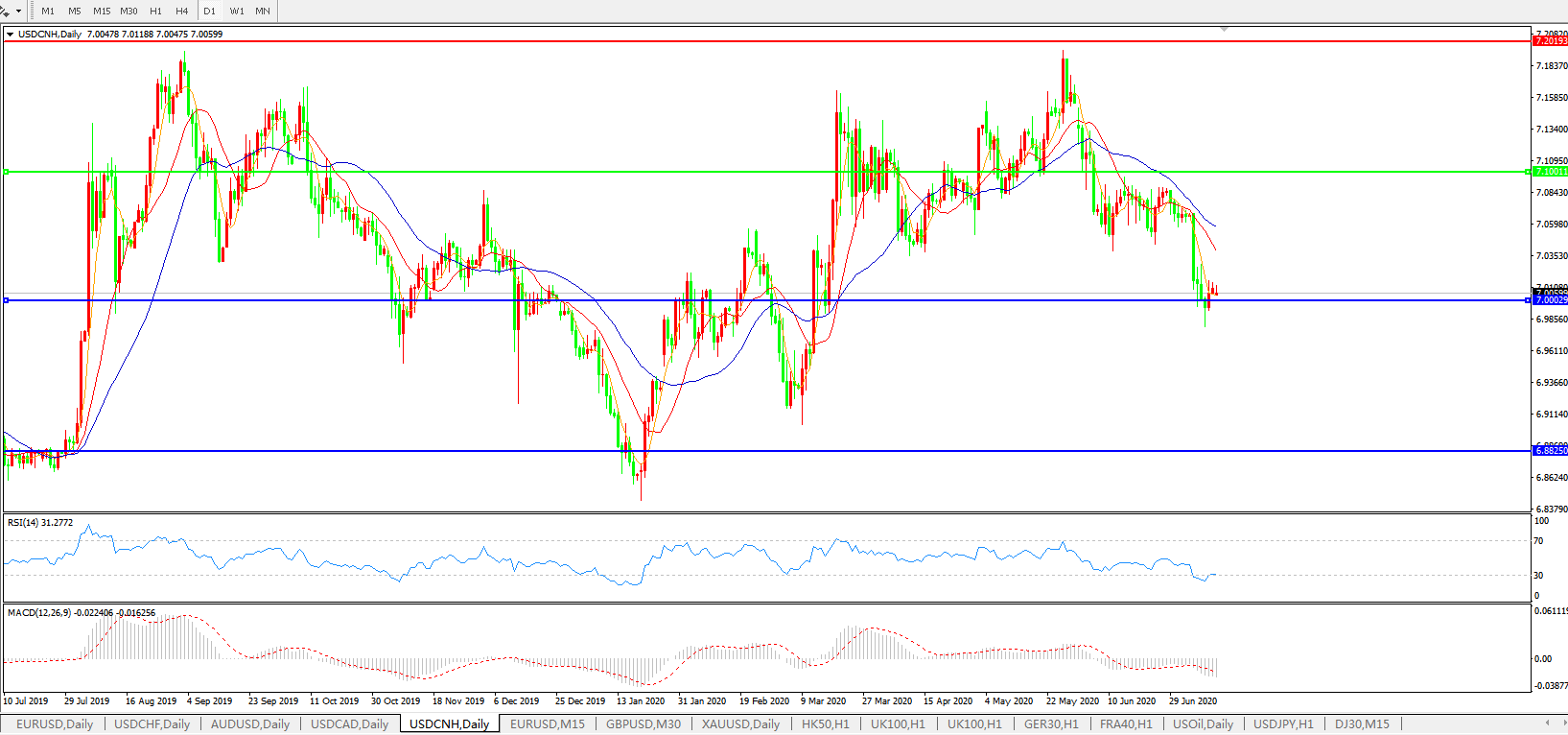Click the drawing tool icon at top-left

tap(6, 11)
